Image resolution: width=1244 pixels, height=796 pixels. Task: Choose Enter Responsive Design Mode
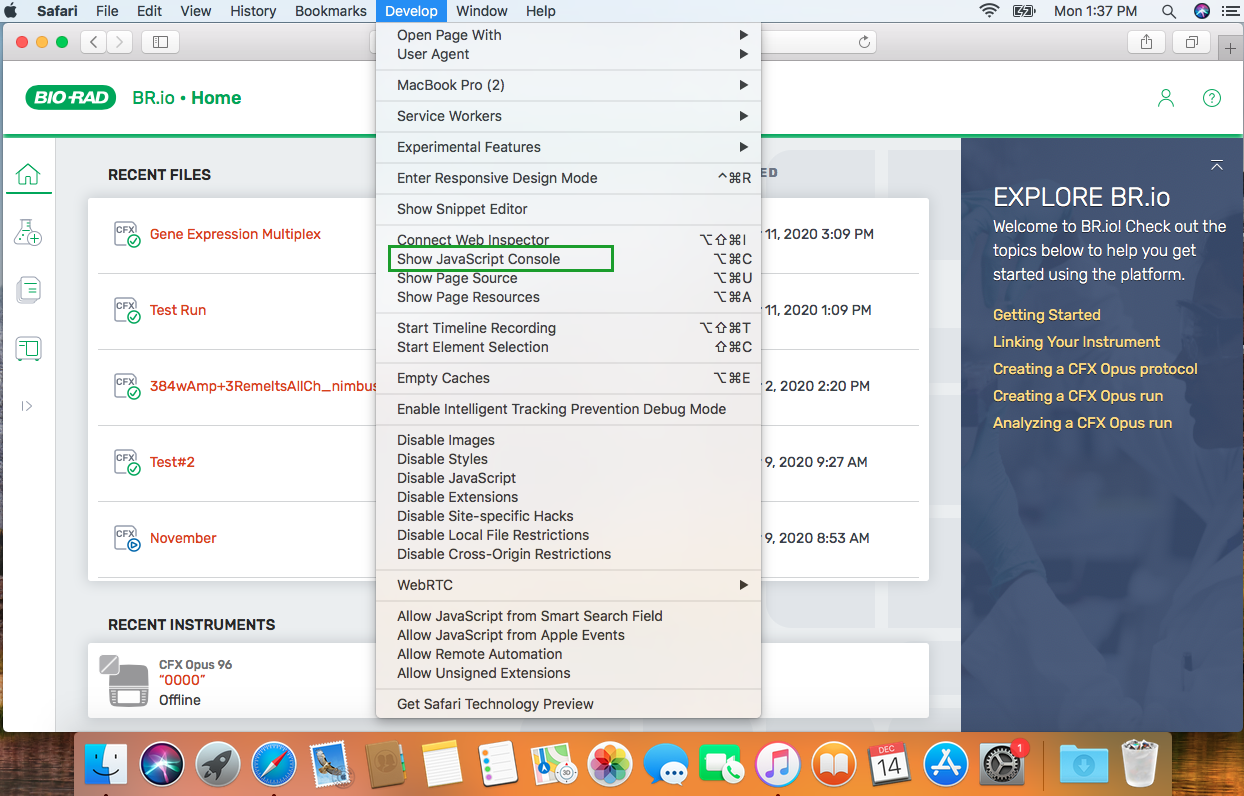coord(568,178)
